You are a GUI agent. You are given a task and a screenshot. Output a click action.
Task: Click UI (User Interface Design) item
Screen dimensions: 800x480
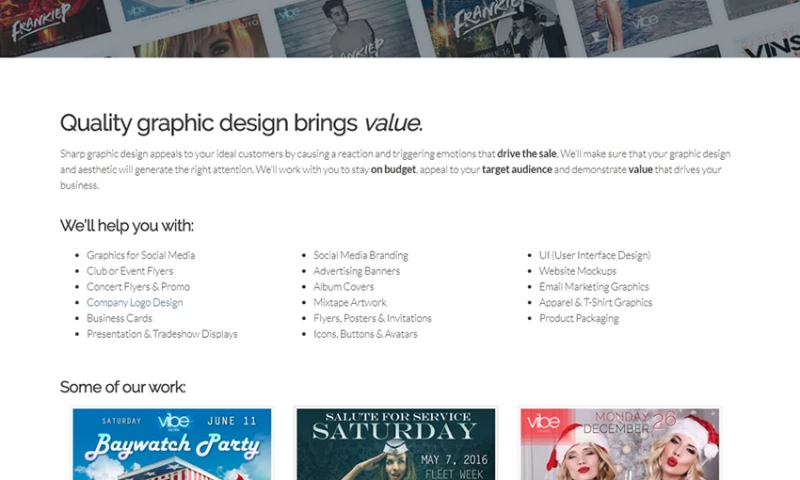[x=594, y=255]
